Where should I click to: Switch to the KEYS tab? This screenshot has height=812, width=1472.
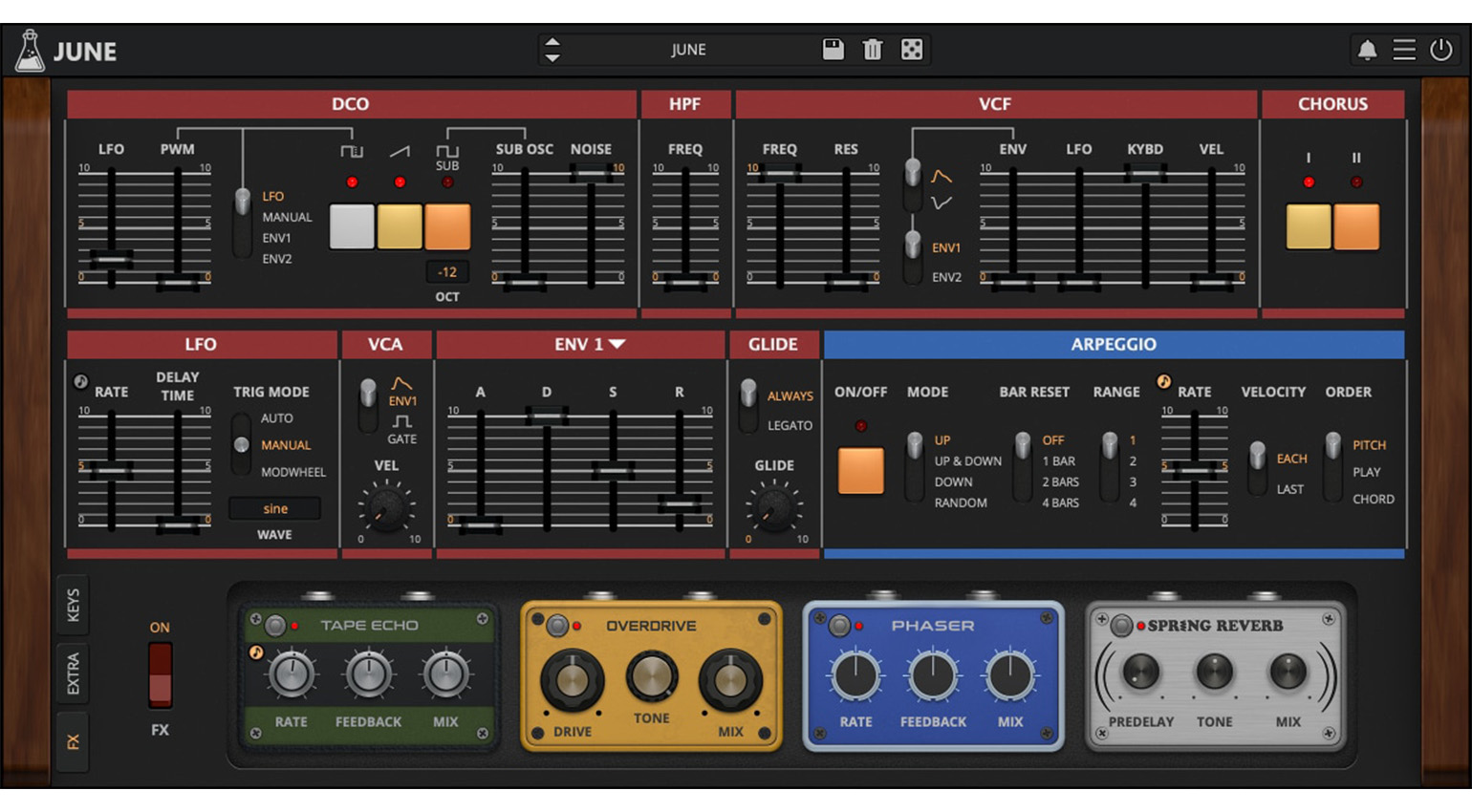[x=74, y=606]
